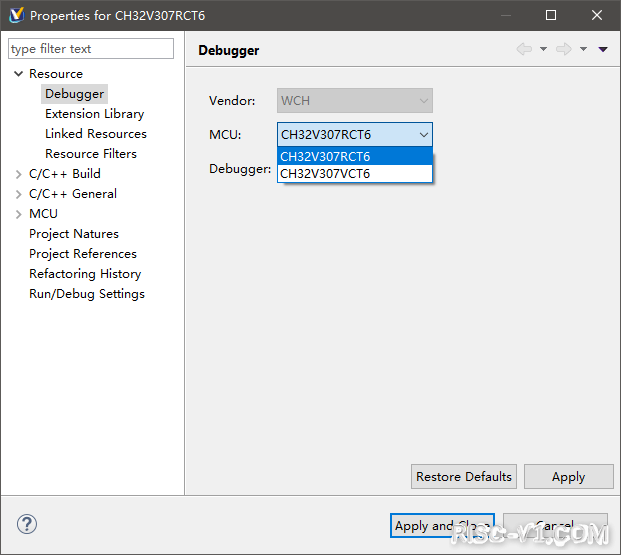Select Linked Resources in the tree
This screenshot has width=621, height=555.
point(96,134)
